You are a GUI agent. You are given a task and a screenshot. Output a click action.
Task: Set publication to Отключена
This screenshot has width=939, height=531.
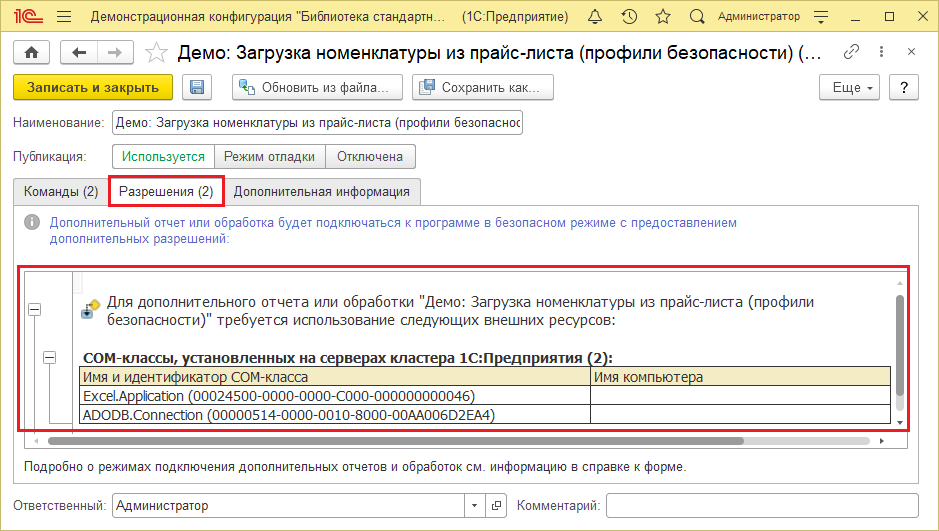[370, 157]
